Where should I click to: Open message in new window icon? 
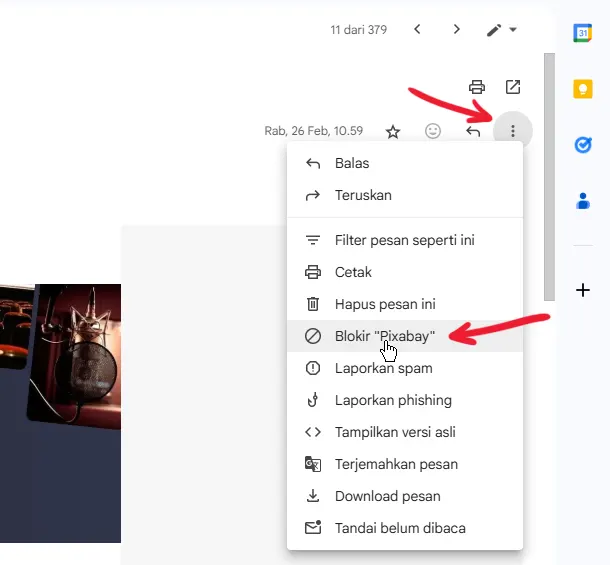513,87
